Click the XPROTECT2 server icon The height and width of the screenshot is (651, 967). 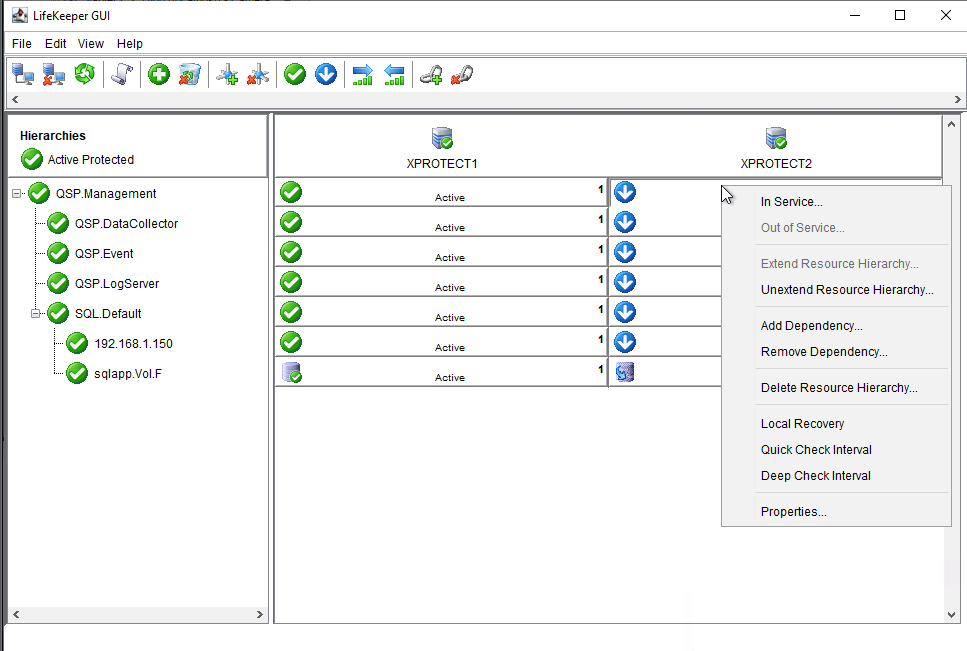pos(776,138)
